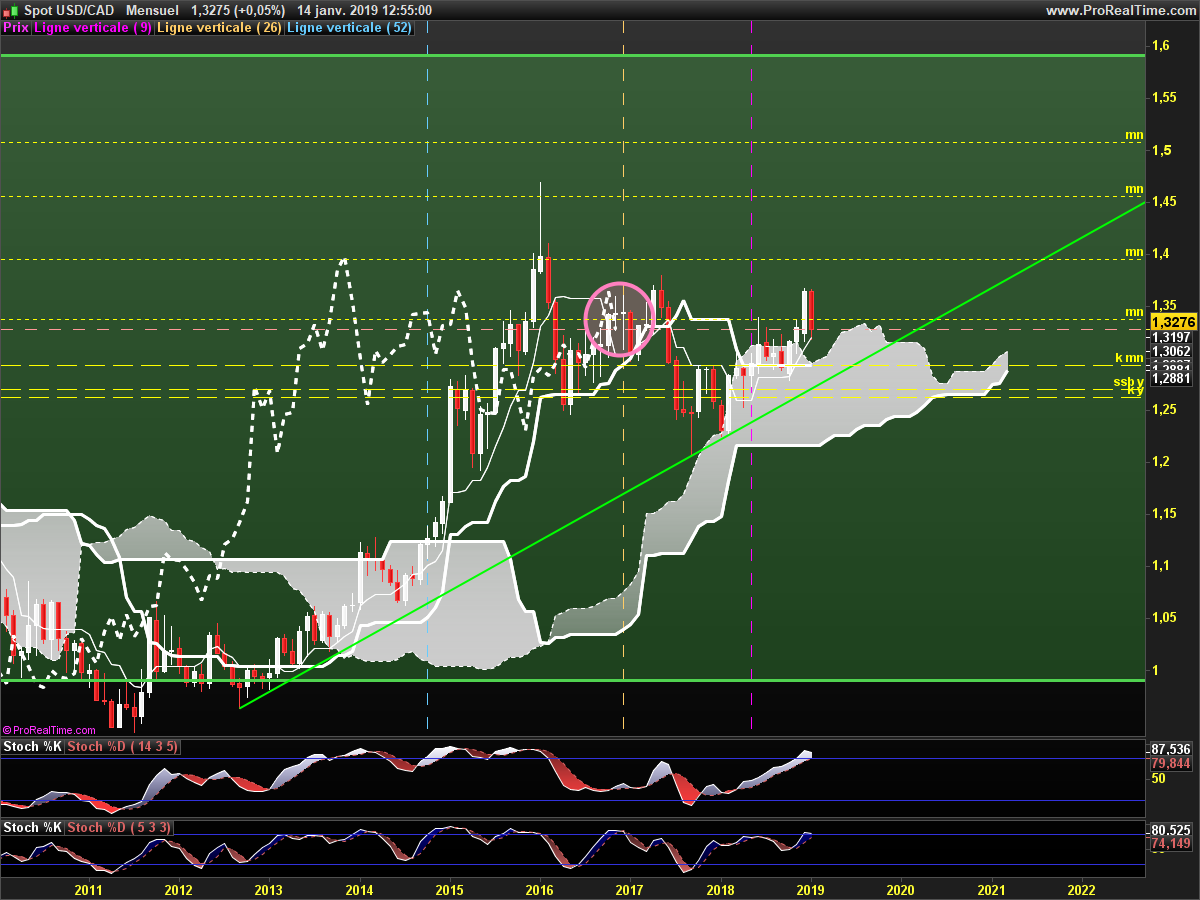
Task: Click the 1,4 price scale label
Action: pyautogui.click(x=1161, y=254)
